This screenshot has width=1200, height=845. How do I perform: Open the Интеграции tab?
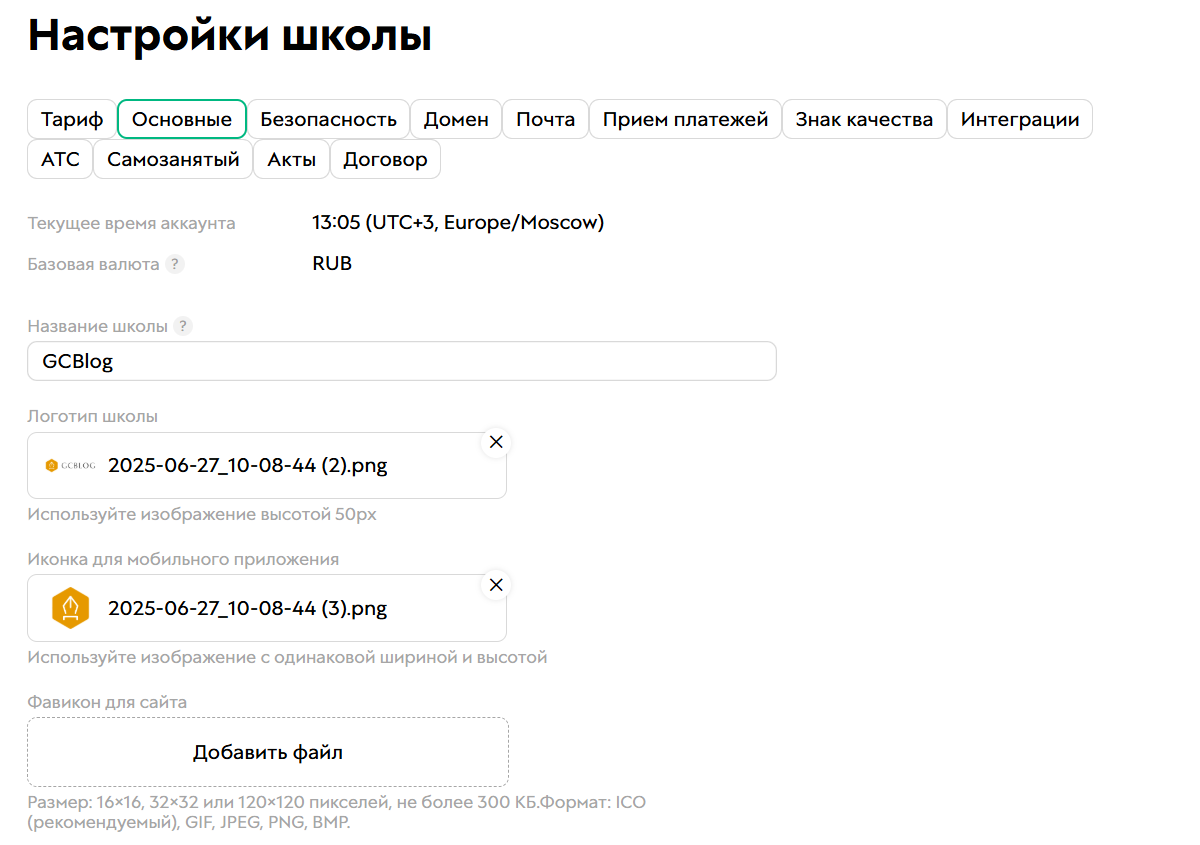pyautogui.click(x=1020, y=119)
